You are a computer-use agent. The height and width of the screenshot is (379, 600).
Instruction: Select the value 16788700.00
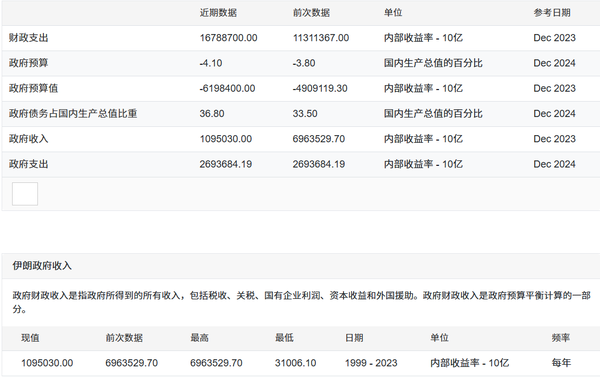228,38
